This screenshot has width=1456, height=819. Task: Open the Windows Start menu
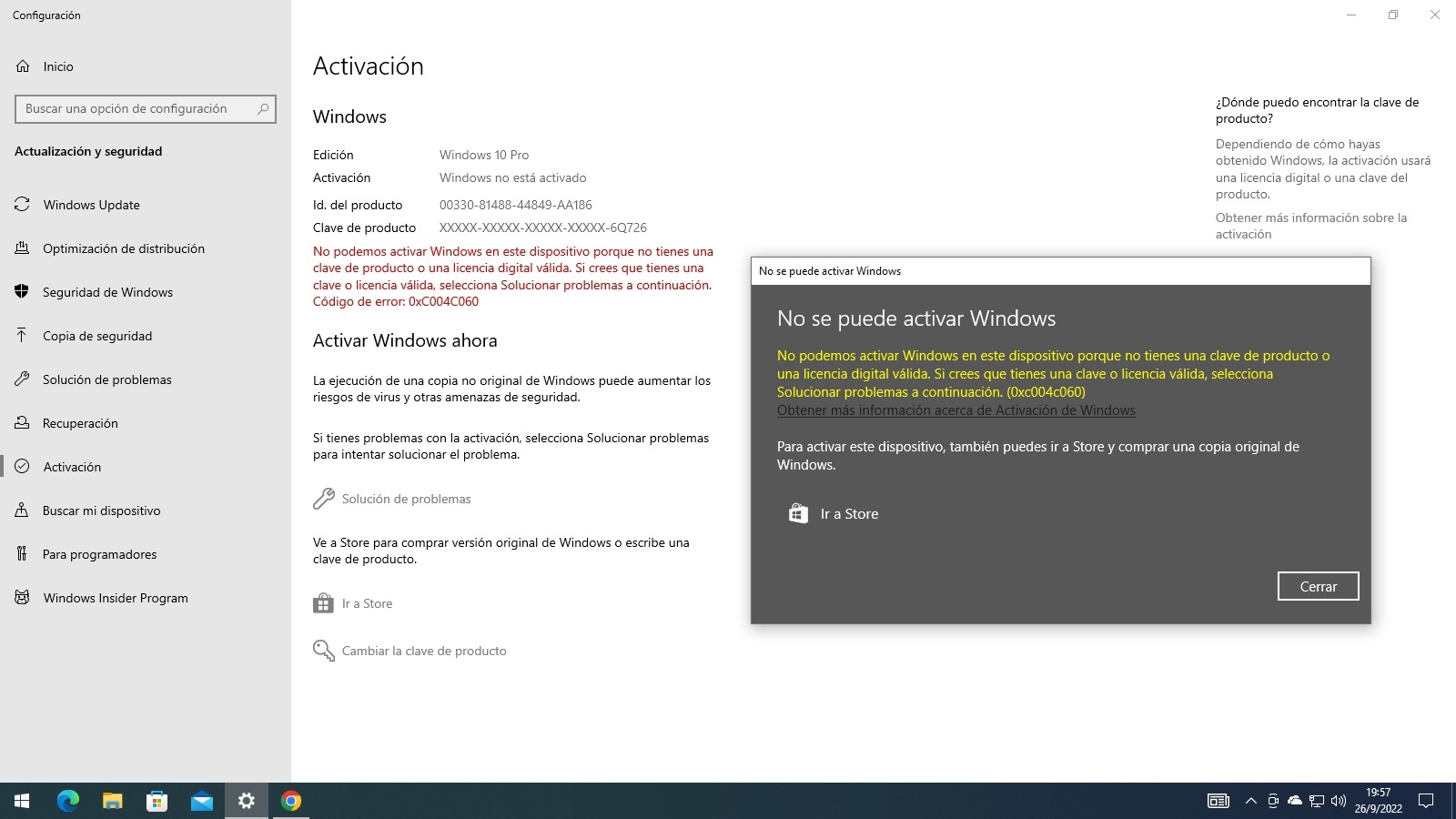(x=22, y=801)
